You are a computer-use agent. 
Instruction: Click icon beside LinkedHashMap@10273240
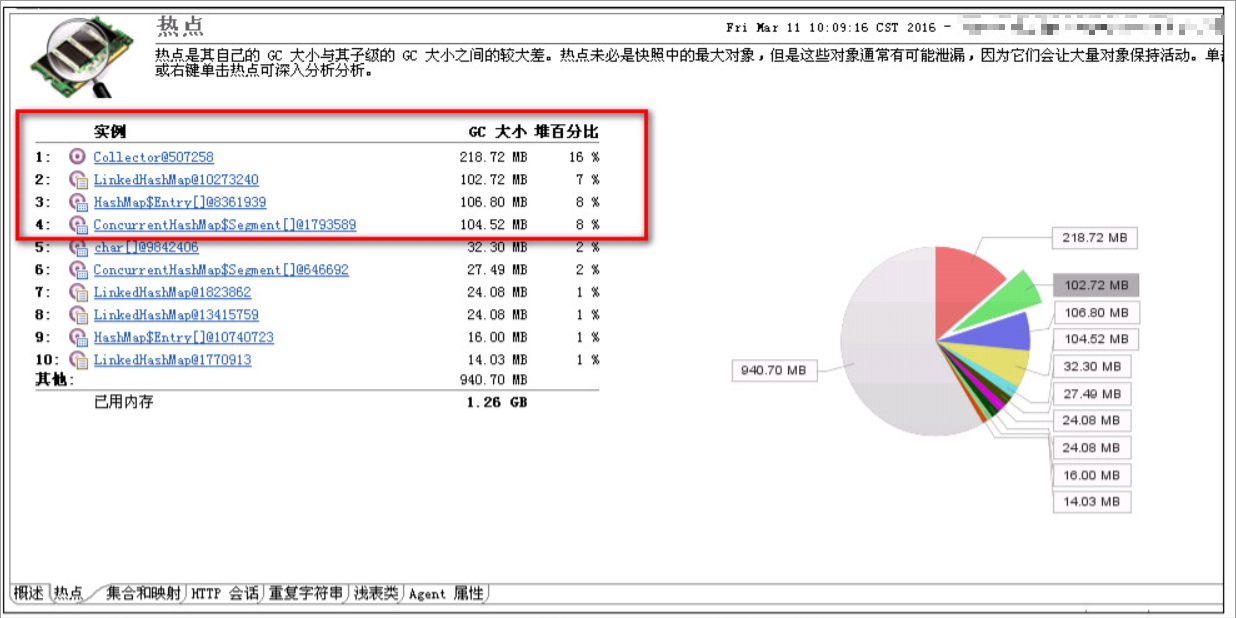click(x=78, y=180)
